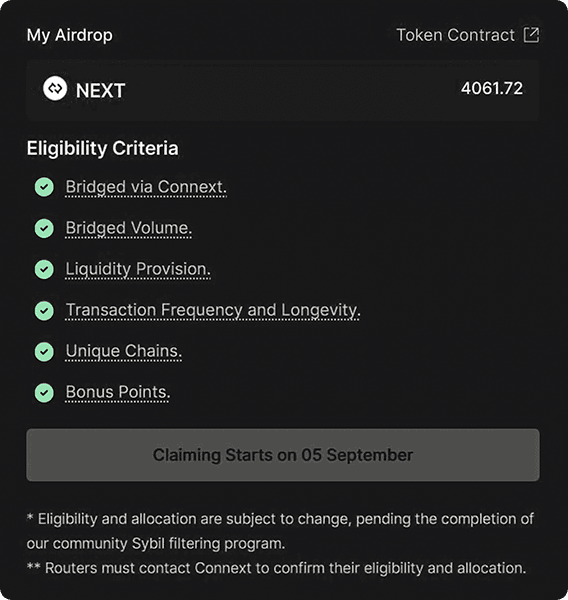
Task: Click the green check beside Bonus Points
Action: point(44,393)
